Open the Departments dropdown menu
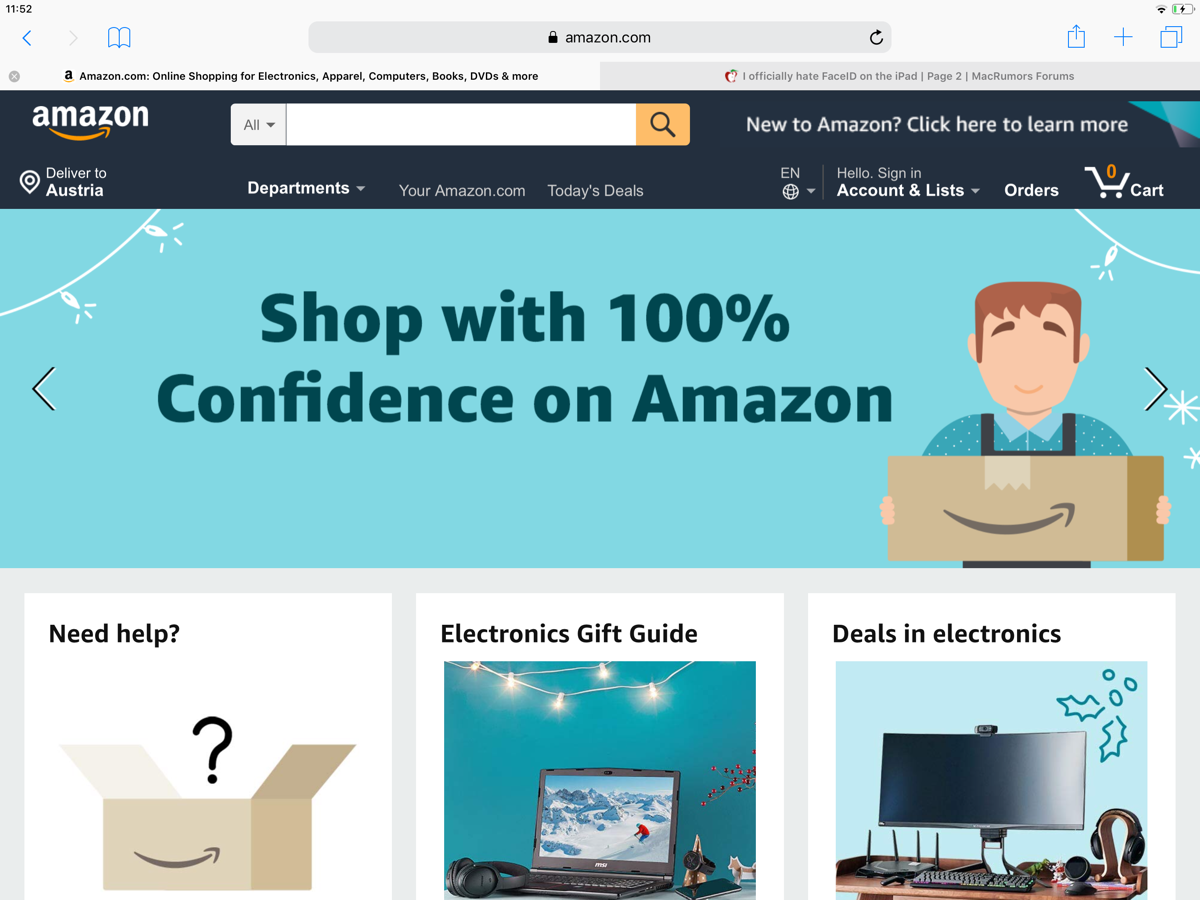The width and height of the screenshot is (1200, 900). pos(306,188)
